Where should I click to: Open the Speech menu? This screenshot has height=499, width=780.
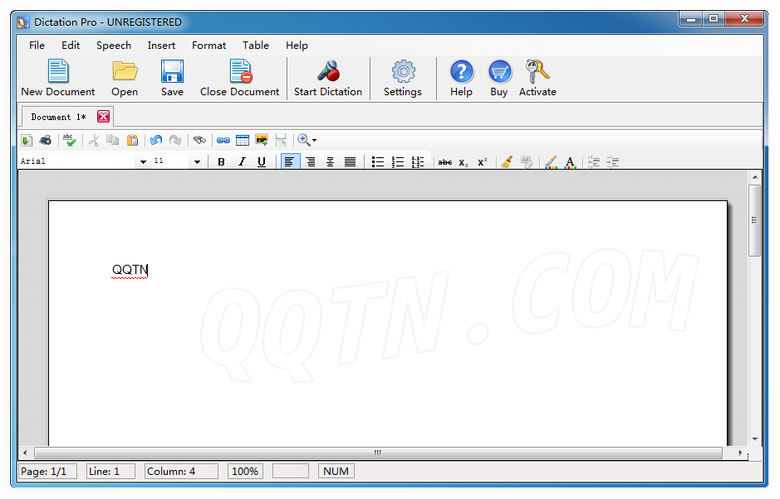[113, 45]
